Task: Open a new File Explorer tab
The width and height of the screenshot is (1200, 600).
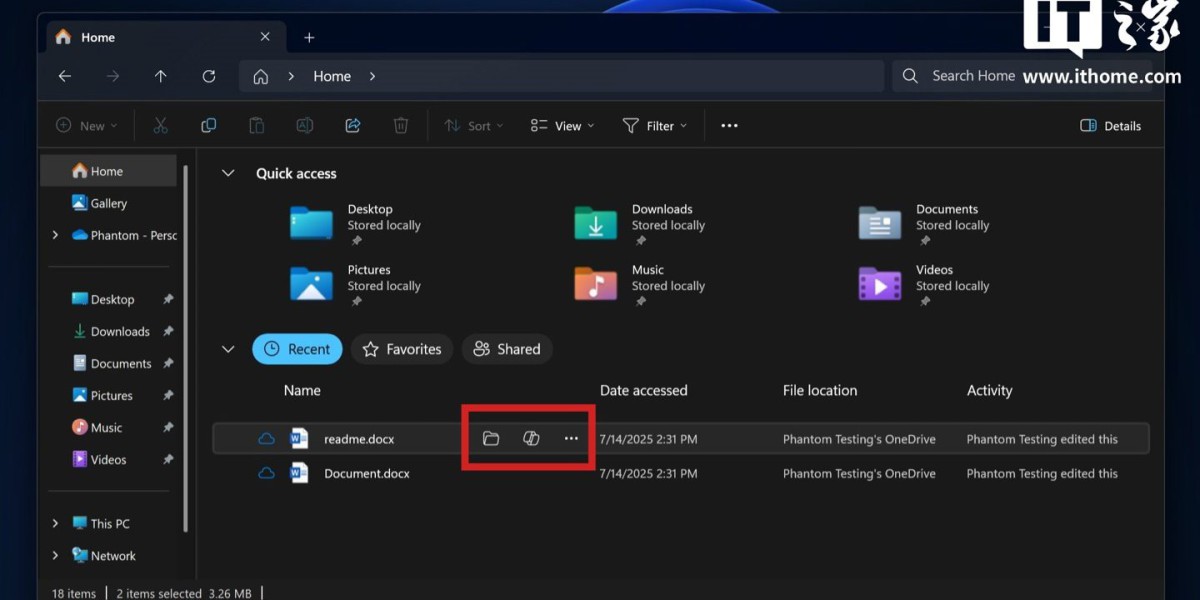Action: pos(309,38)
